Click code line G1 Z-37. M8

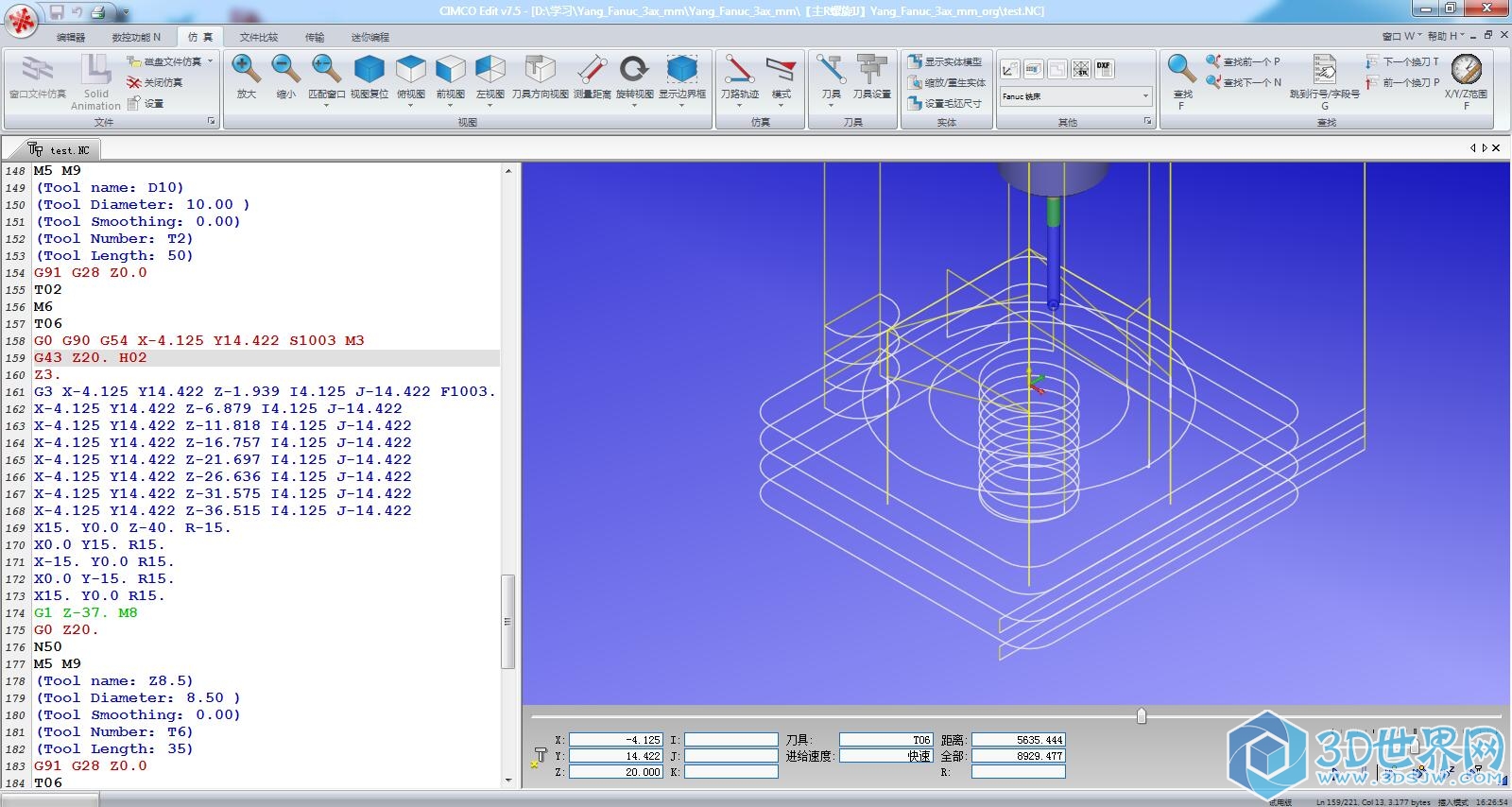(x=85, y=612)
